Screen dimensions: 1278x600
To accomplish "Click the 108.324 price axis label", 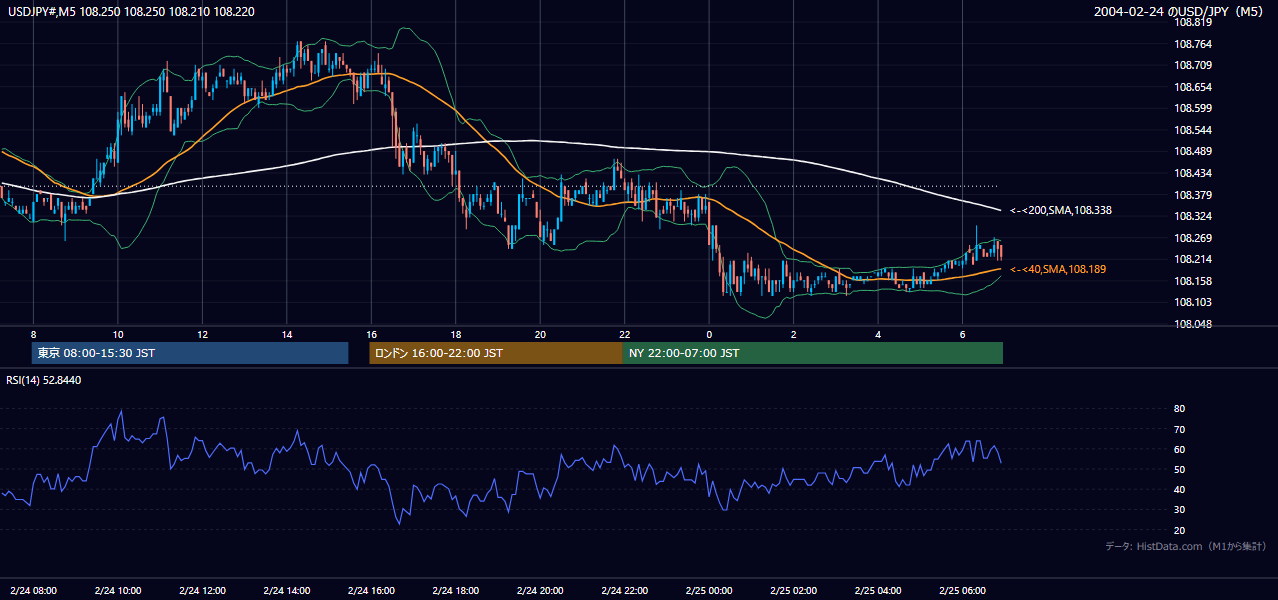I will (x=1192, y=217).
